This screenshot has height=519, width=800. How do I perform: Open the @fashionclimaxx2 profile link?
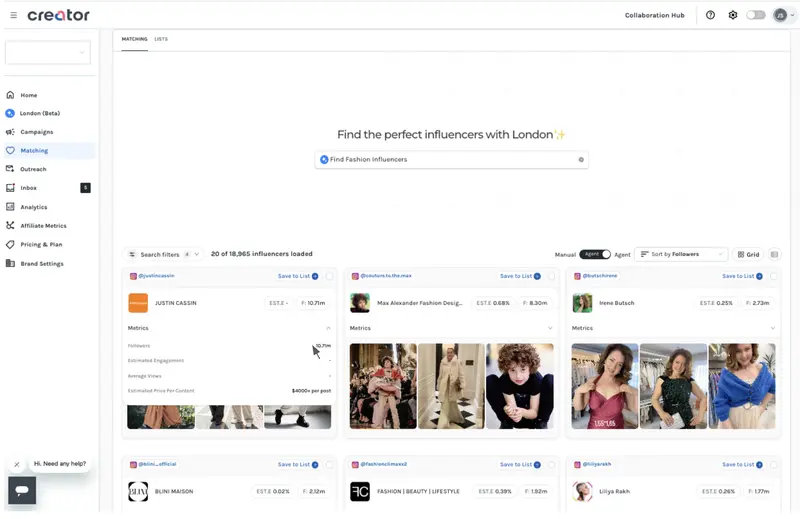(384, 464)
